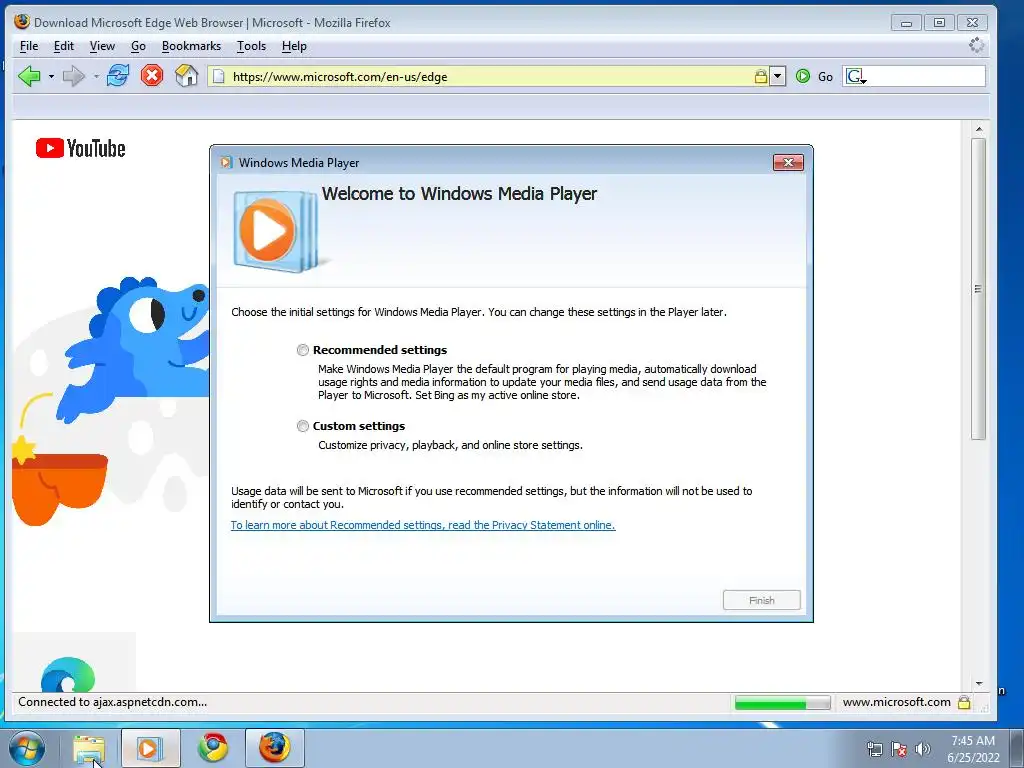Screen dimensions: 1024x768
Task: Click the page icon in the address bar
Action: (219, 76)
